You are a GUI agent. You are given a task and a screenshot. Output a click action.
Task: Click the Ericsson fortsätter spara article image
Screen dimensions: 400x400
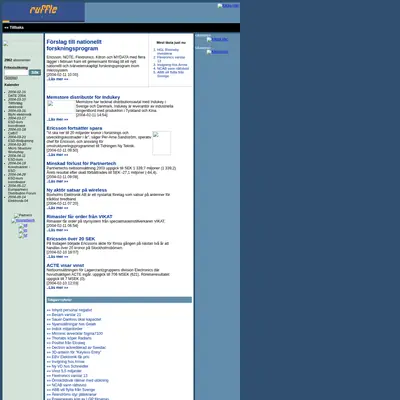click(162, 143)
